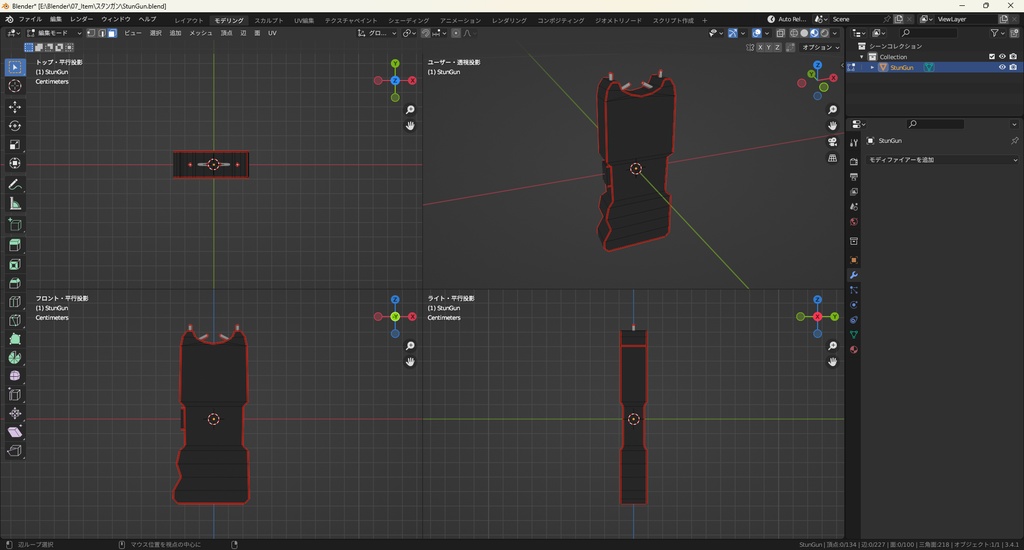Toggle camera view in the perspective viewport
Image resolution: width=1024 pixels, height=550 pixels.
tap(832, 142)
